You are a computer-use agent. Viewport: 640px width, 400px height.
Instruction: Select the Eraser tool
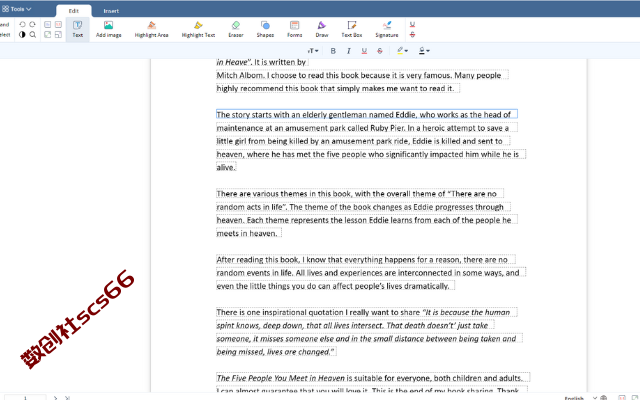coord(236,29)
